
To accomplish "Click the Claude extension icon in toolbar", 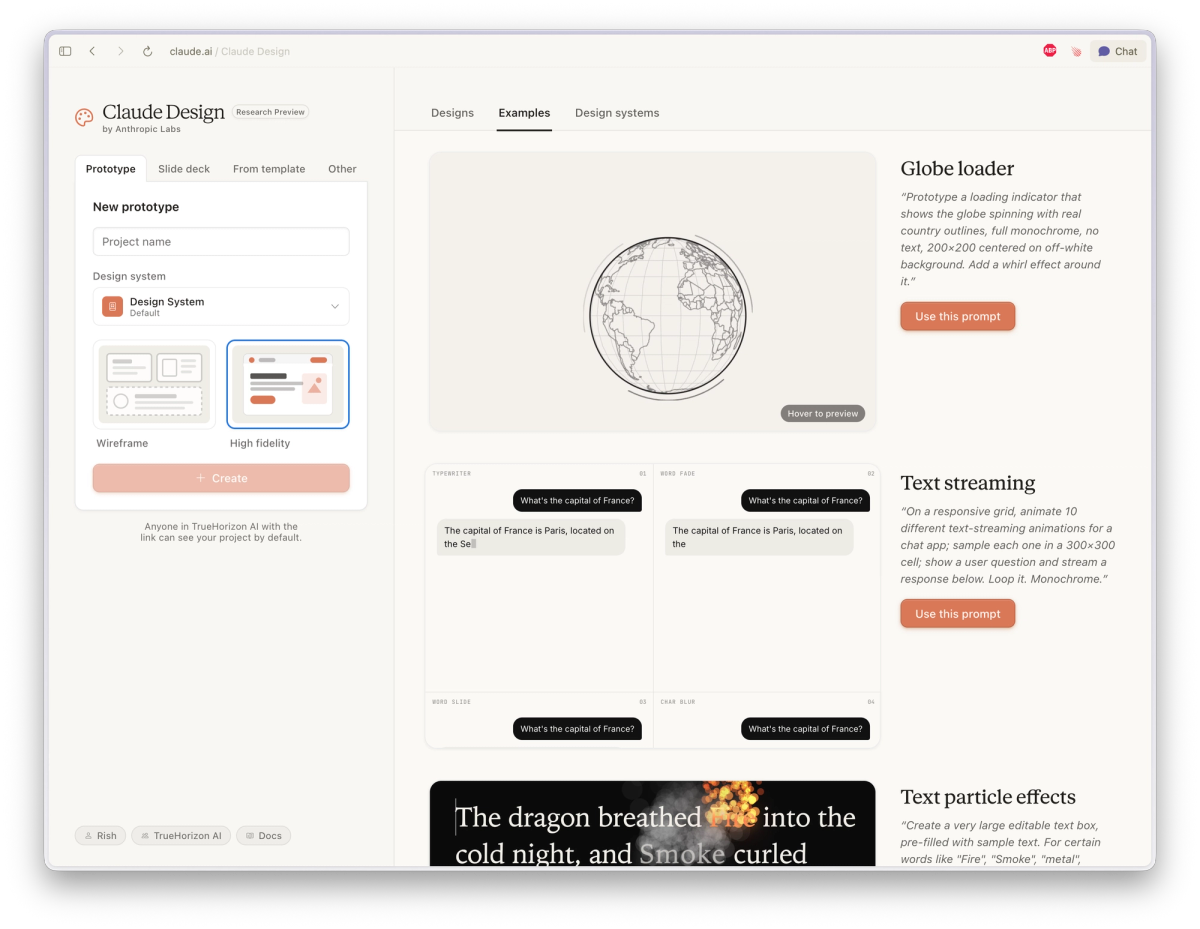I will (1076, 51).
